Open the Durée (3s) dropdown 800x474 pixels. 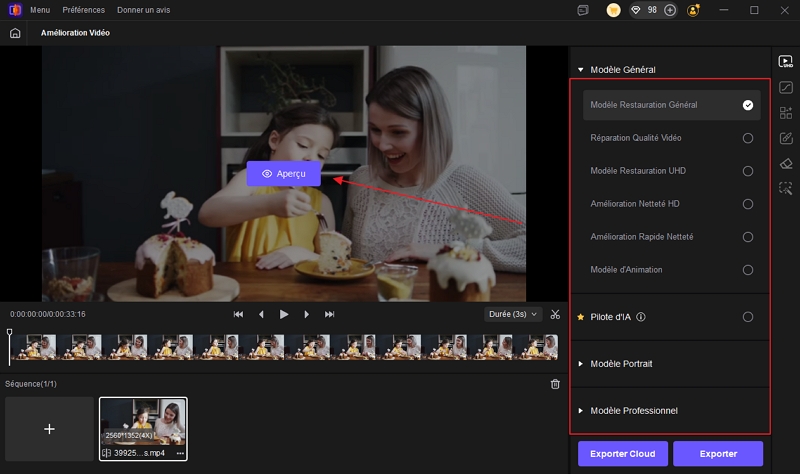pyautogui.click(x=512, y=314)
